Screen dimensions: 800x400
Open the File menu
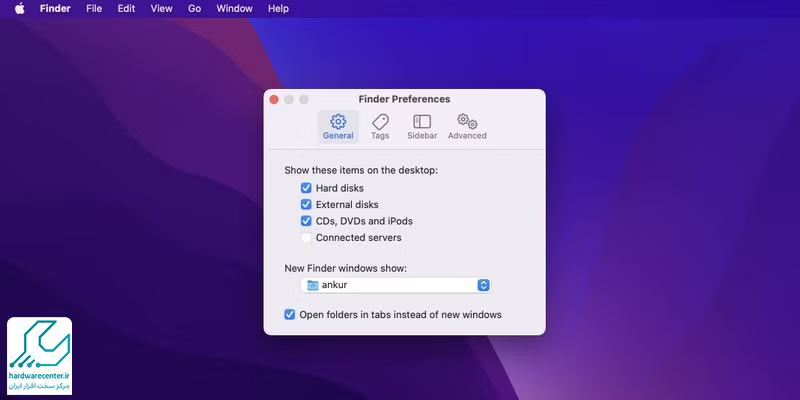tap(94, 9)
